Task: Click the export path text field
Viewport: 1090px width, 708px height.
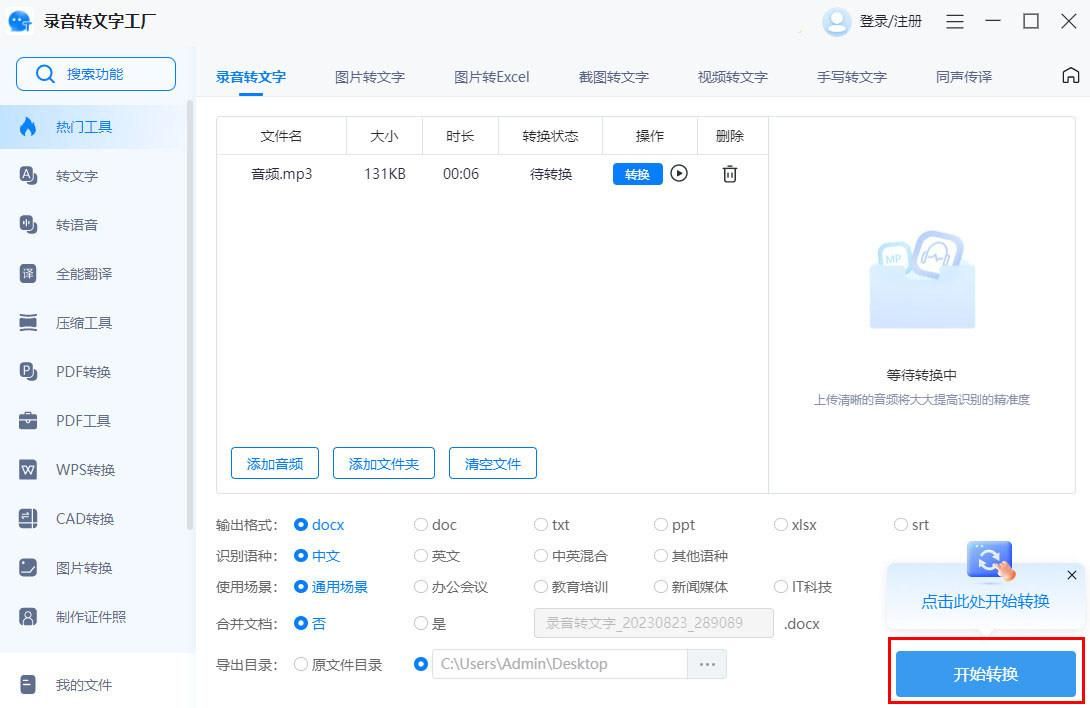Action: 560,664
